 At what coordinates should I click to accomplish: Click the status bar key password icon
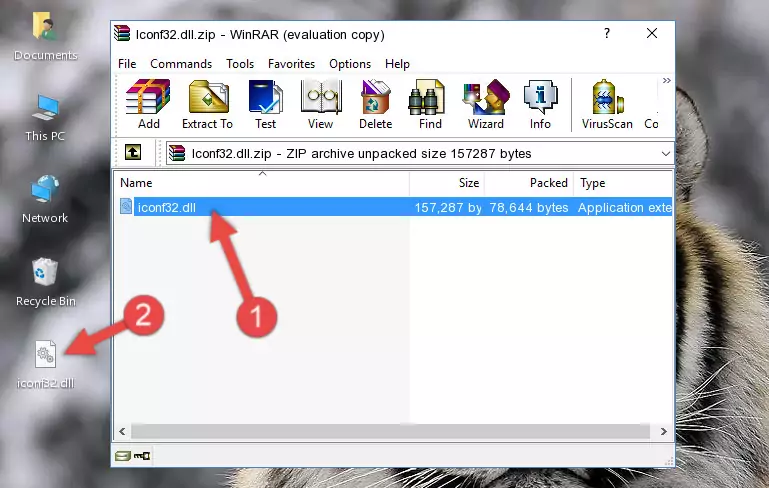coord(142,456)
